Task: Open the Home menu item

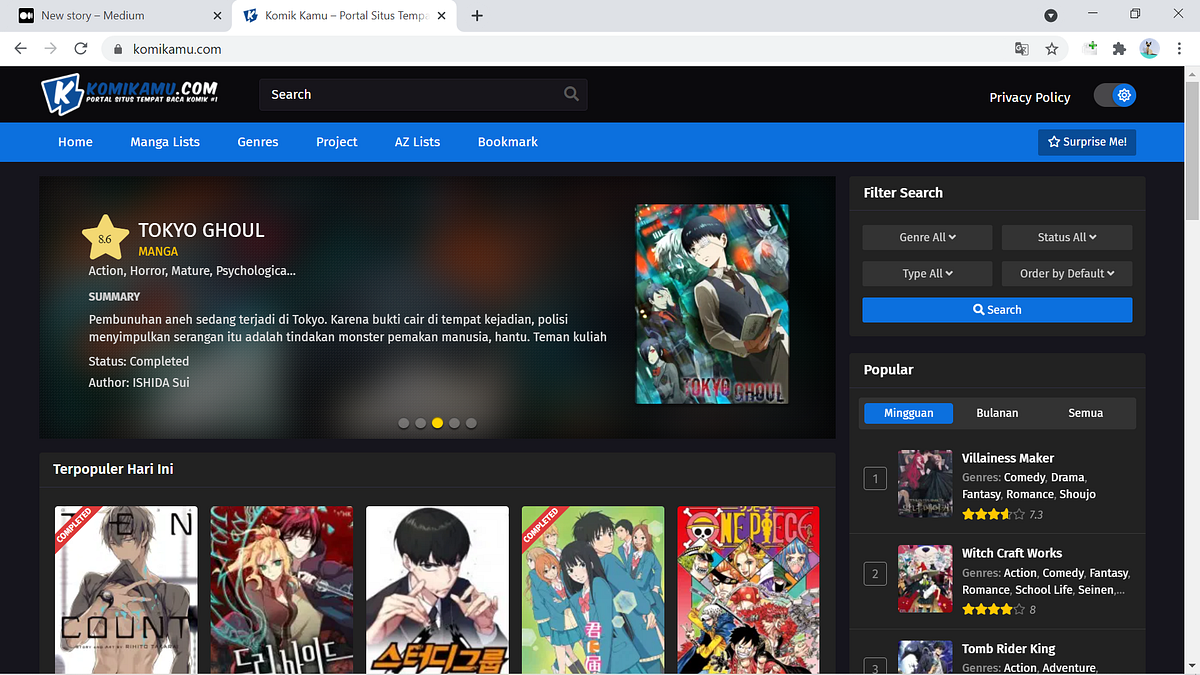Action: pyautogui.click(x=75, y=142)
